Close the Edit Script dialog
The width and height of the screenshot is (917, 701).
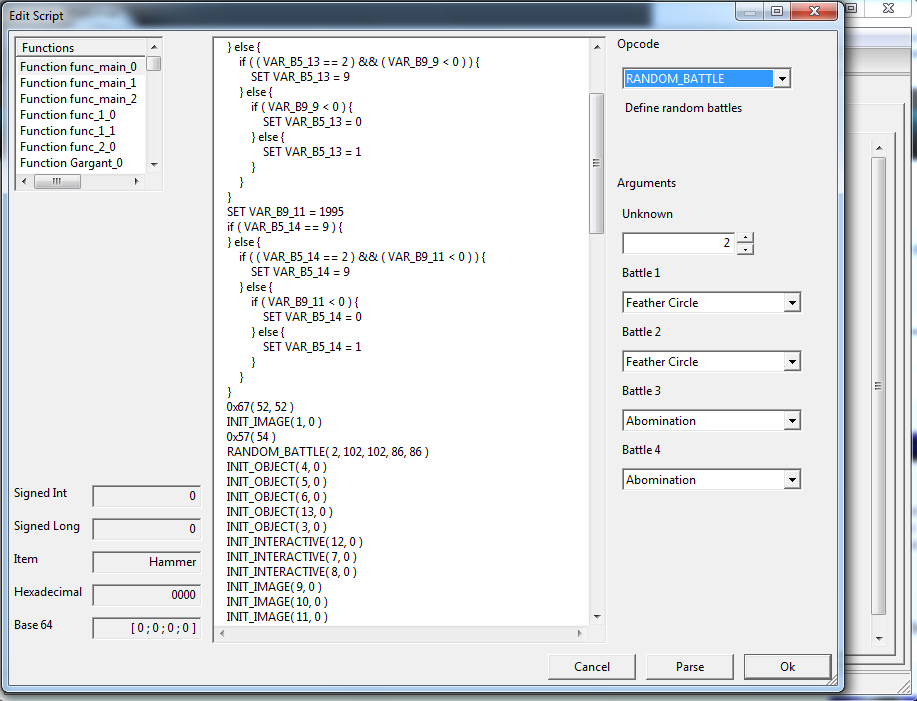coord(814,11)
